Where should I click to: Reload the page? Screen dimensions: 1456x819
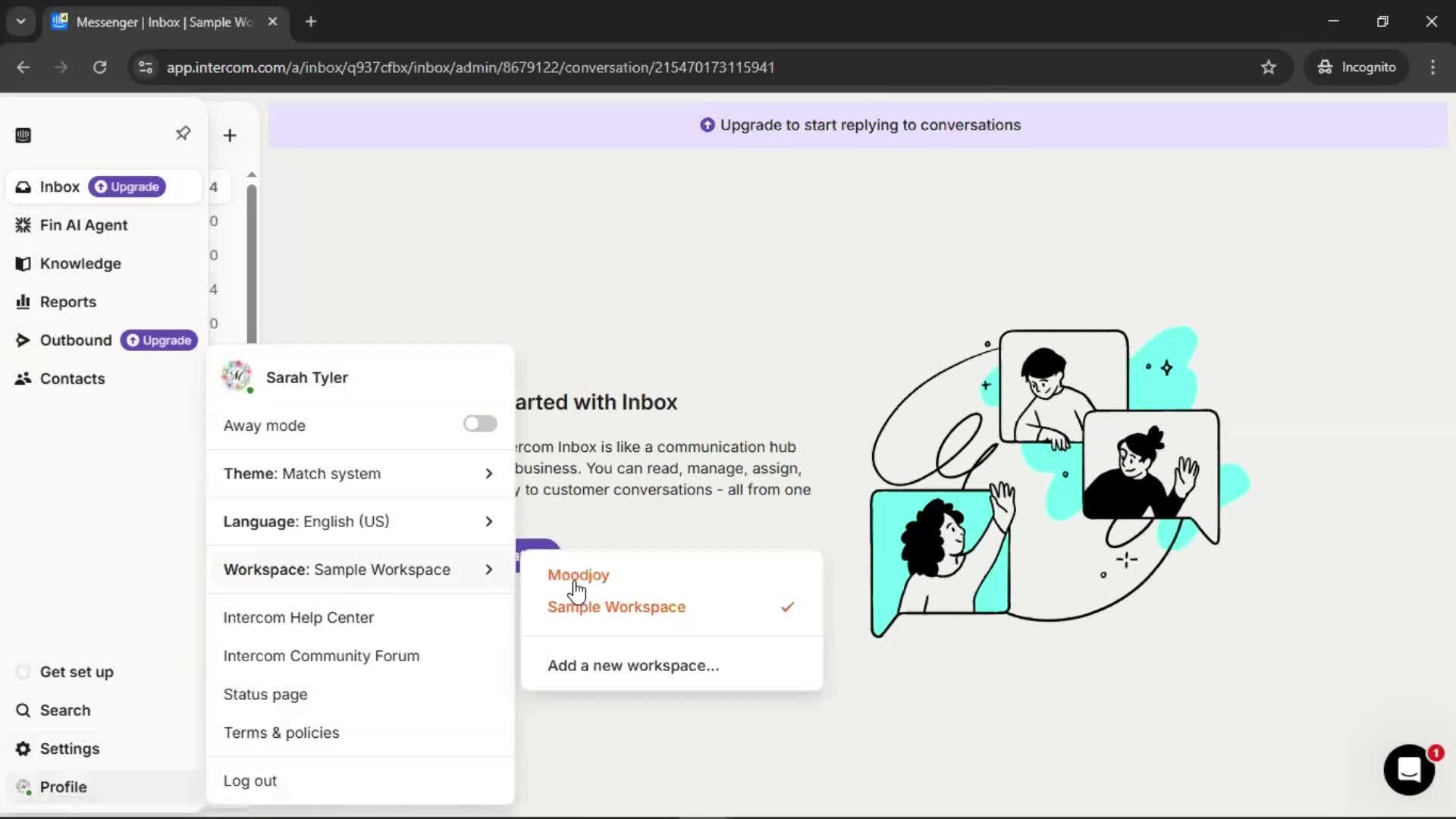coord(100,67)
